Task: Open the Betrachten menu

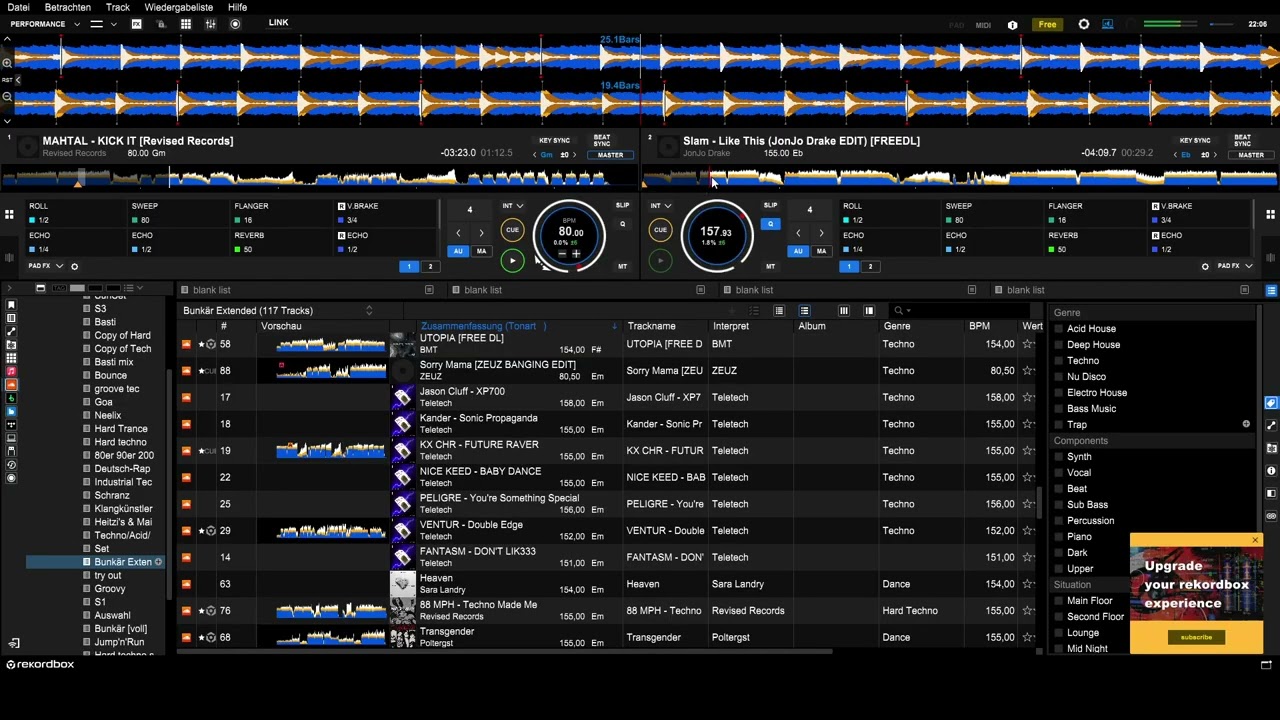Action: click(x=68, y=7)
